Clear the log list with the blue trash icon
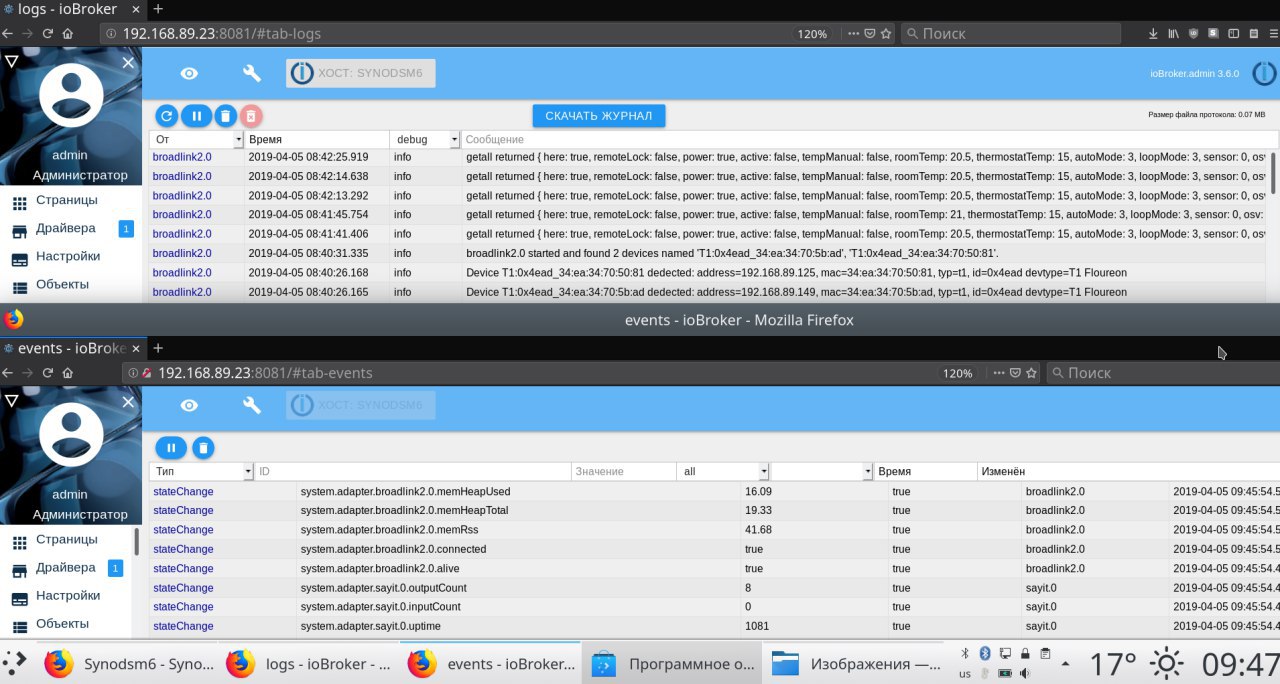 (x=226, y=116)
